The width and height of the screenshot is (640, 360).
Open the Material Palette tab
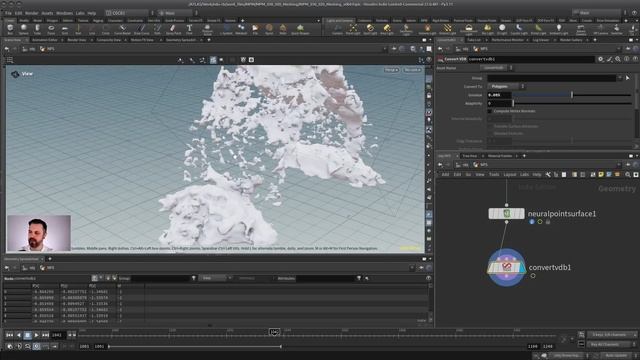(x=500, y=156)
